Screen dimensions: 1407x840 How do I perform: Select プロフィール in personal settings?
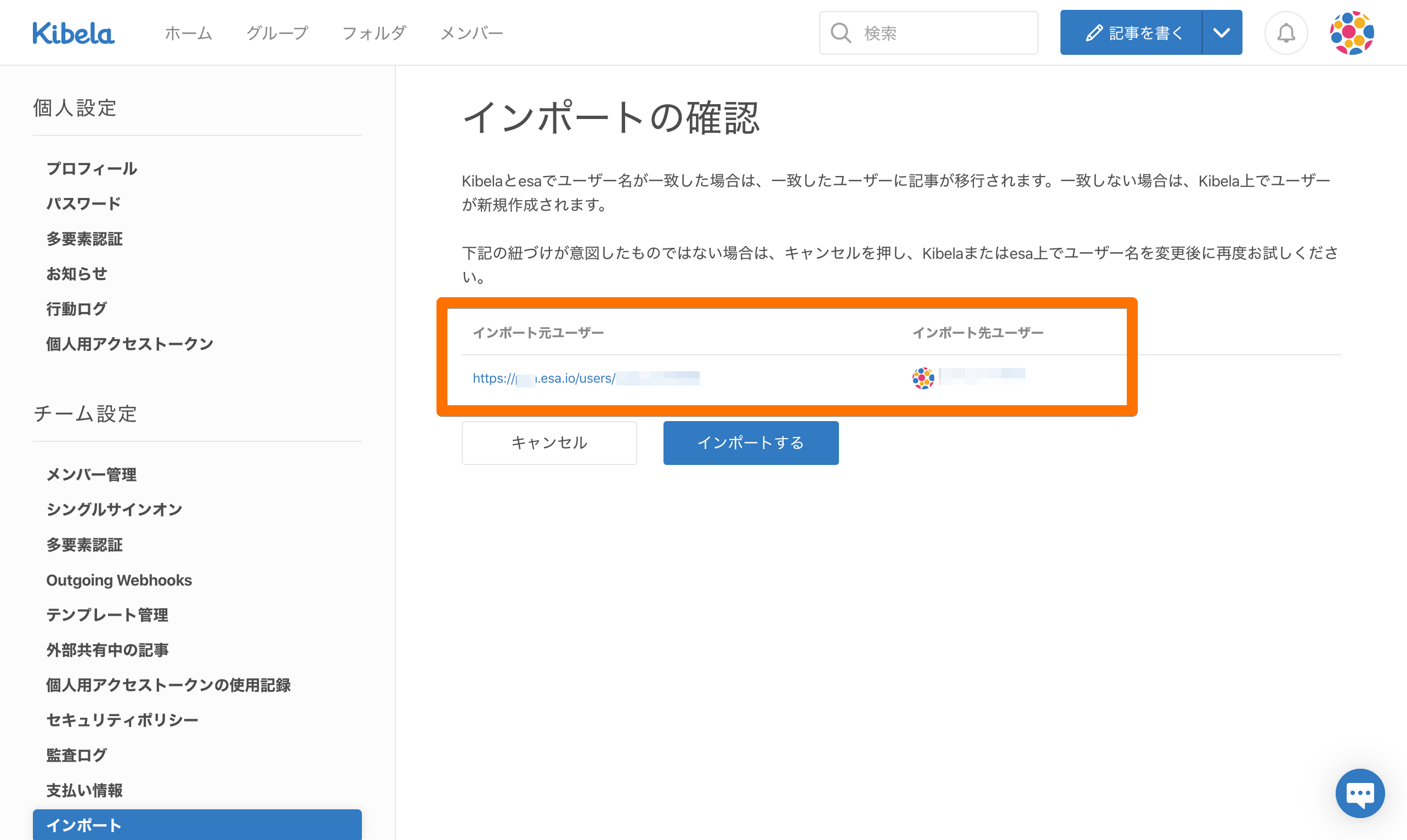92,169
